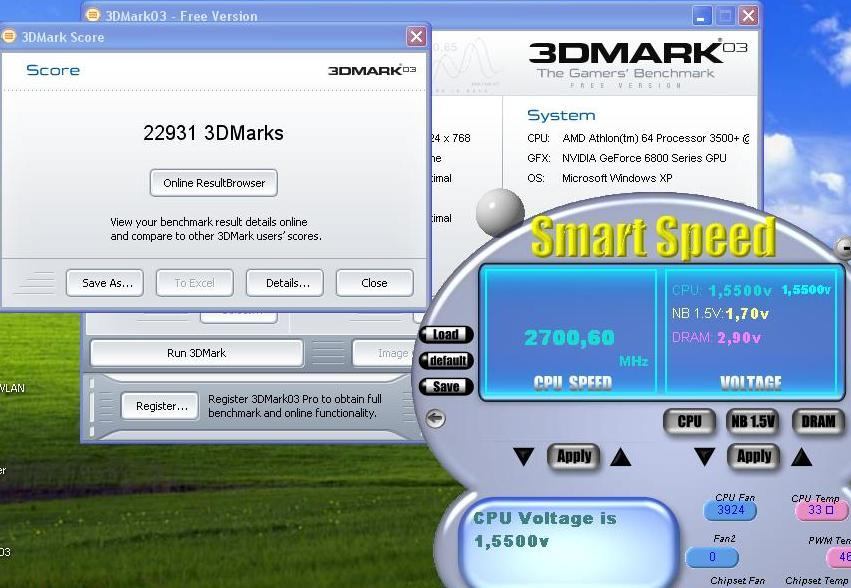Close the 3DMark Score dialog with X
The width and height of the screenshot is (851, 588).
[416, 36]
